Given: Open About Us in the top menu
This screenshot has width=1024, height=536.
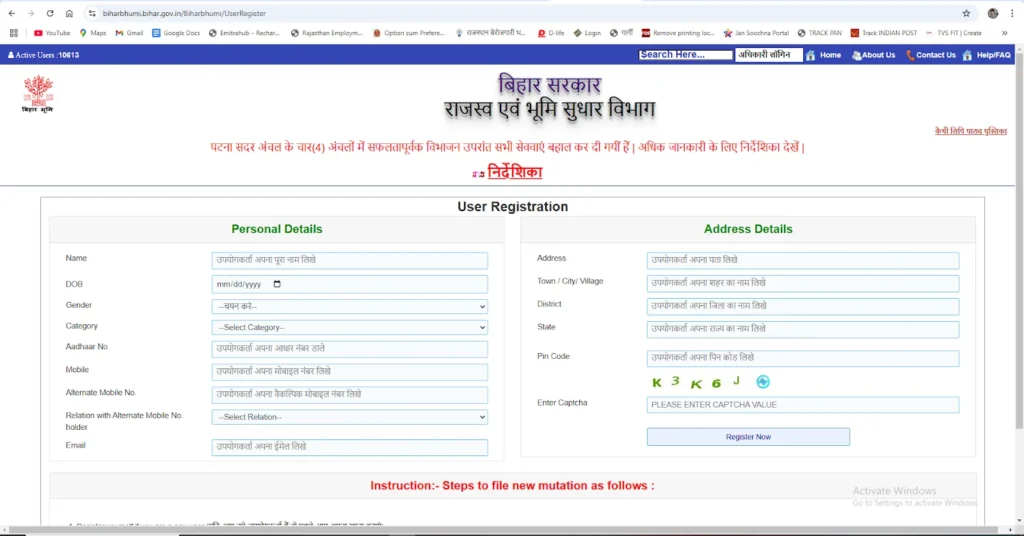Looking at the screenshot, I should point(874,55).
